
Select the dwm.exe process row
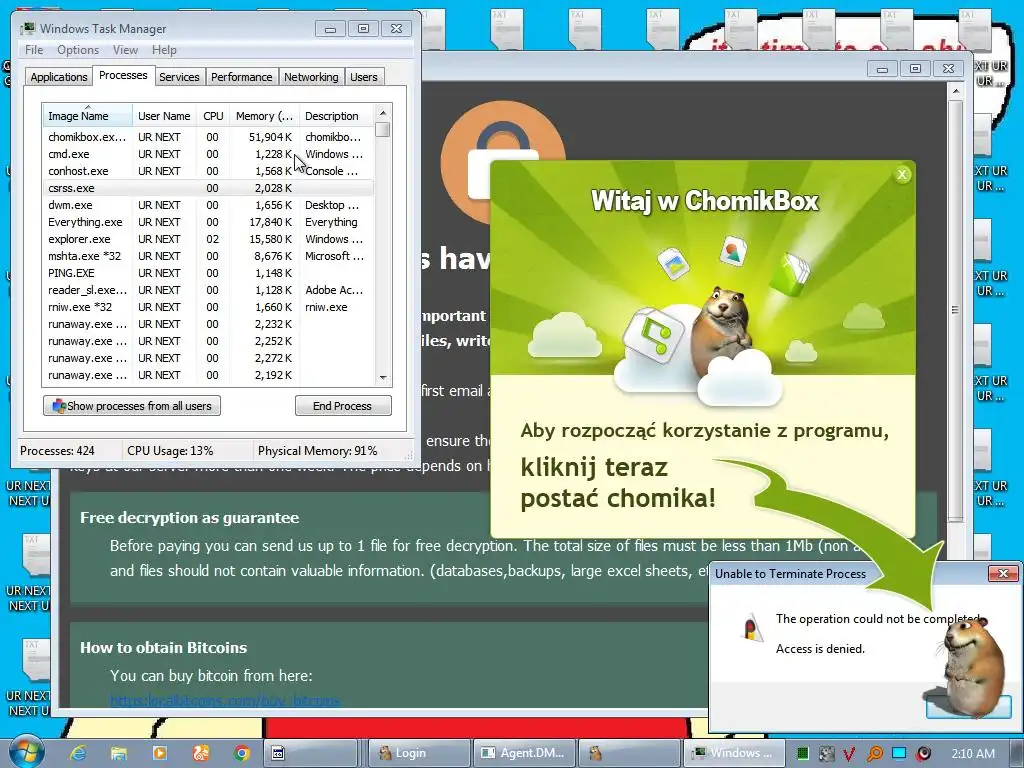pos(208,205)
